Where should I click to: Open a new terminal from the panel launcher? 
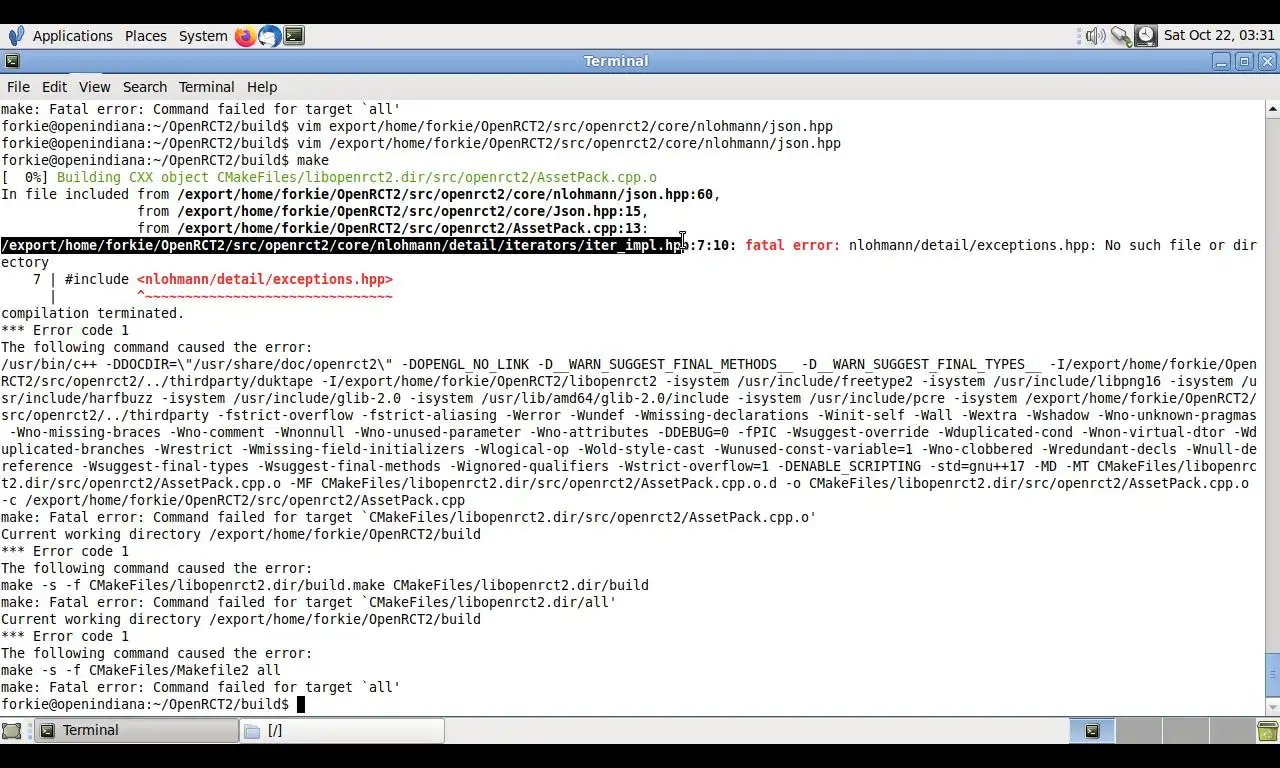tap(294, 36)
